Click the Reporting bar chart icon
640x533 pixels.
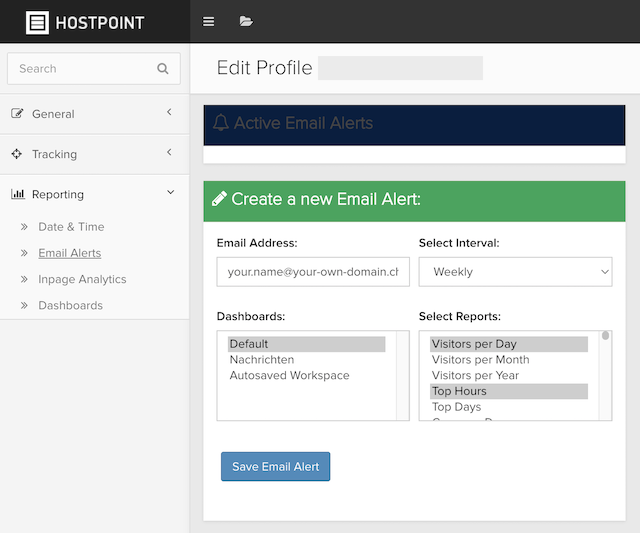(18, 194)
